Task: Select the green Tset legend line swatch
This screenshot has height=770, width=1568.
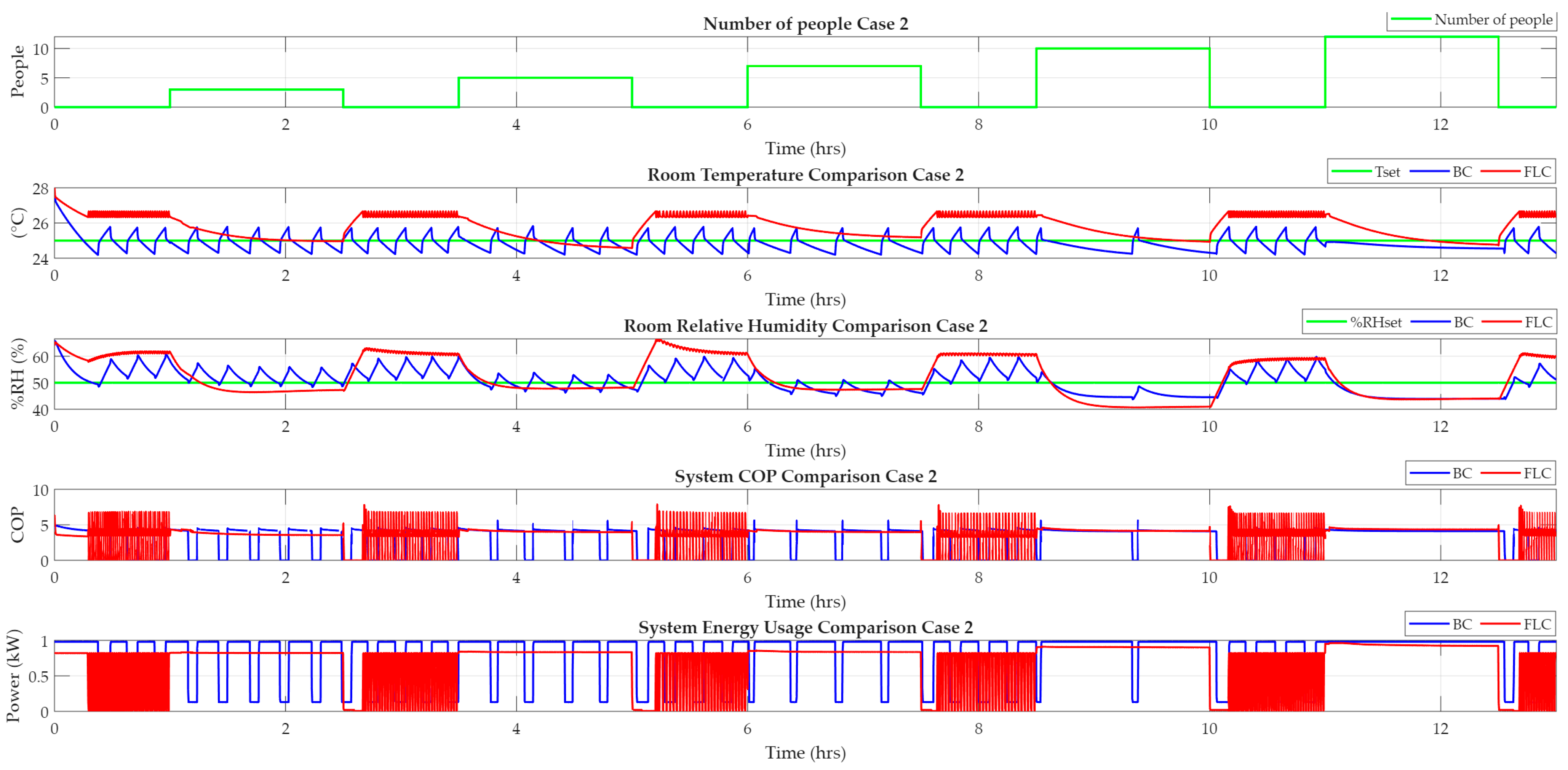Action: coord(1351,172)
